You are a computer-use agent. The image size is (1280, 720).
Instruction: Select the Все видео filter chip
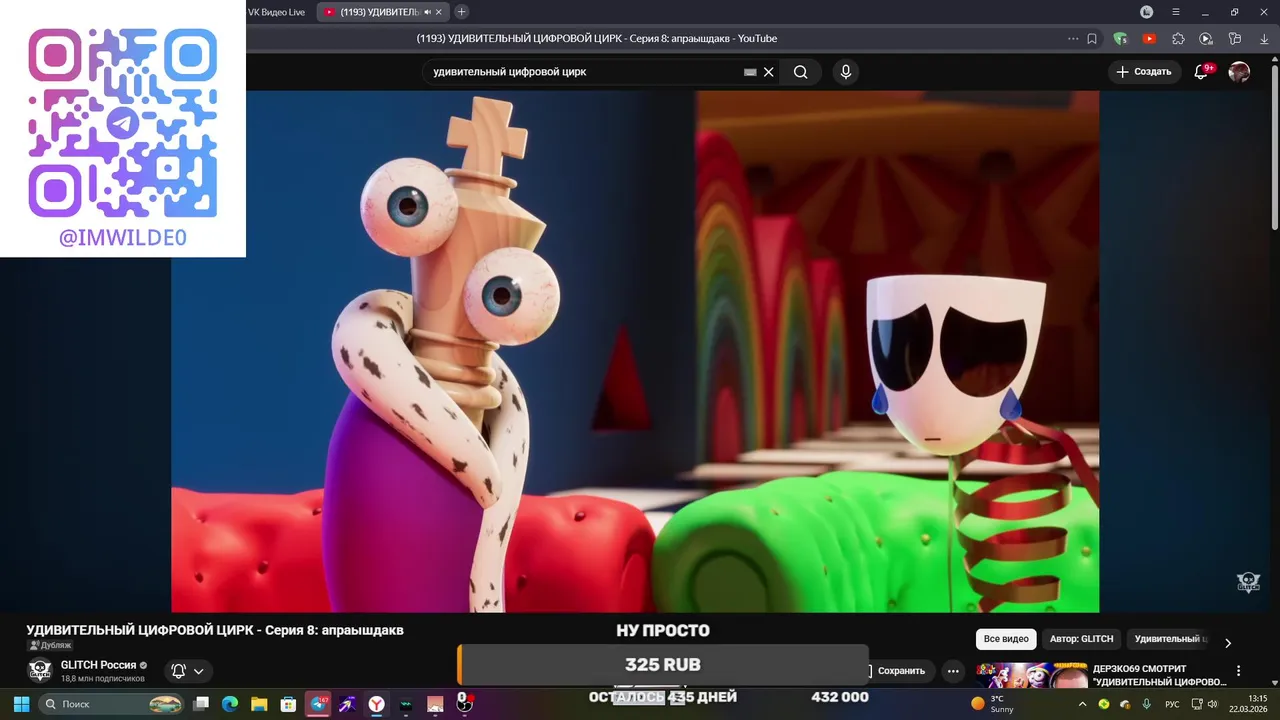(1006, 639)
